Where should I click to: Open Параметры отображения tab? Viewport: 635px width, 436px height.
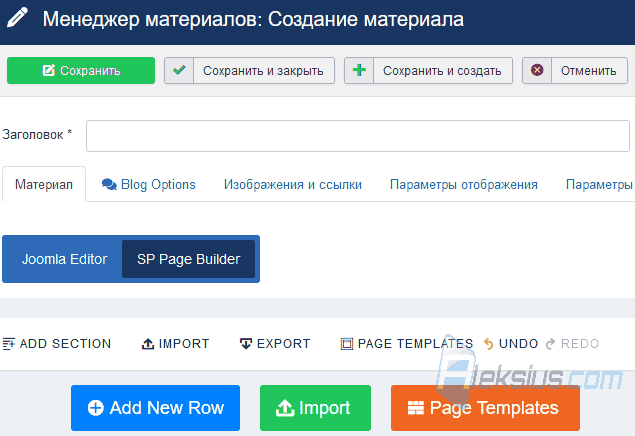(x=464, y=185)
